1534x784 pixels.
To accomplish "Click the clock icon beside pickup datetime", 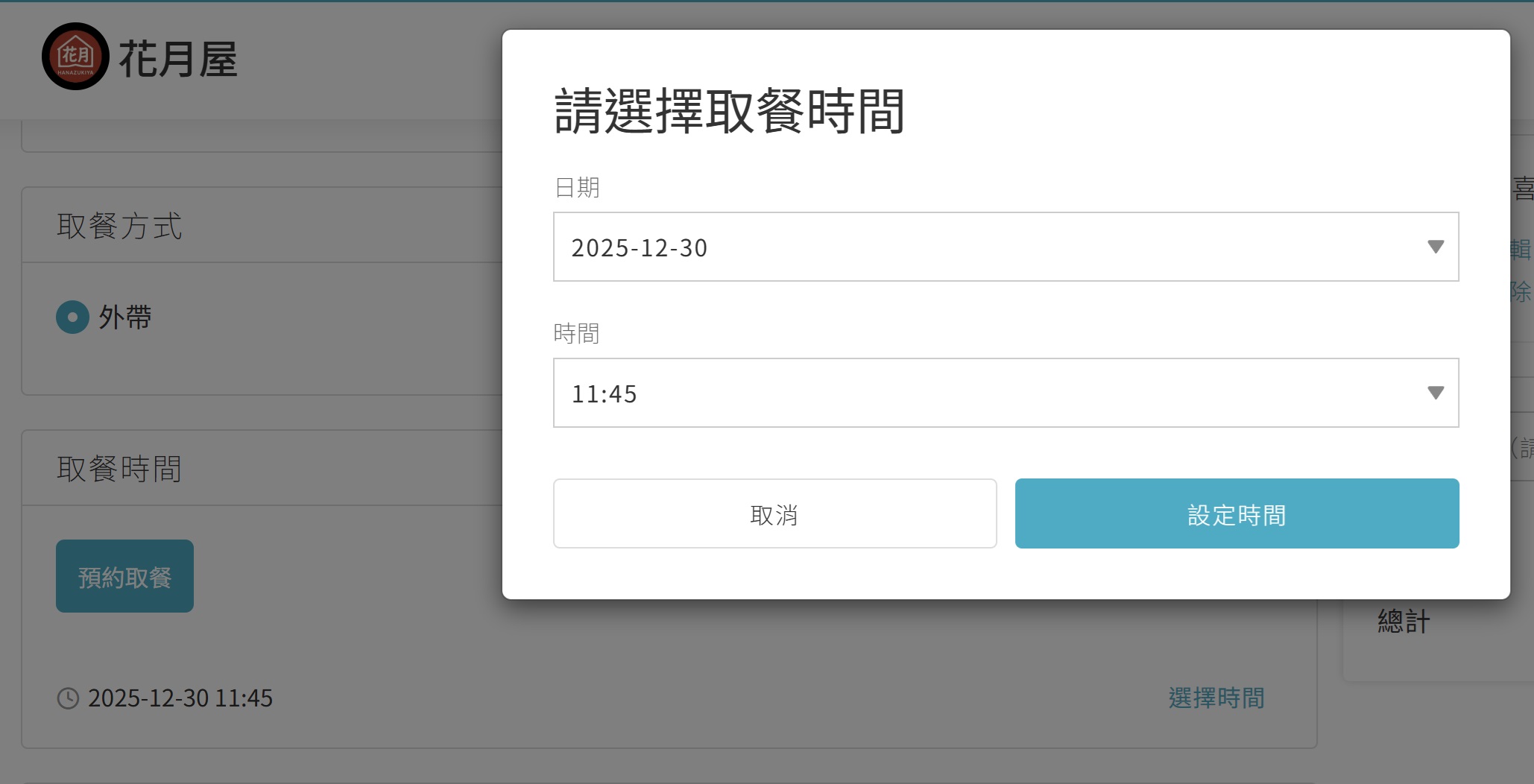I will pos(68,698).
